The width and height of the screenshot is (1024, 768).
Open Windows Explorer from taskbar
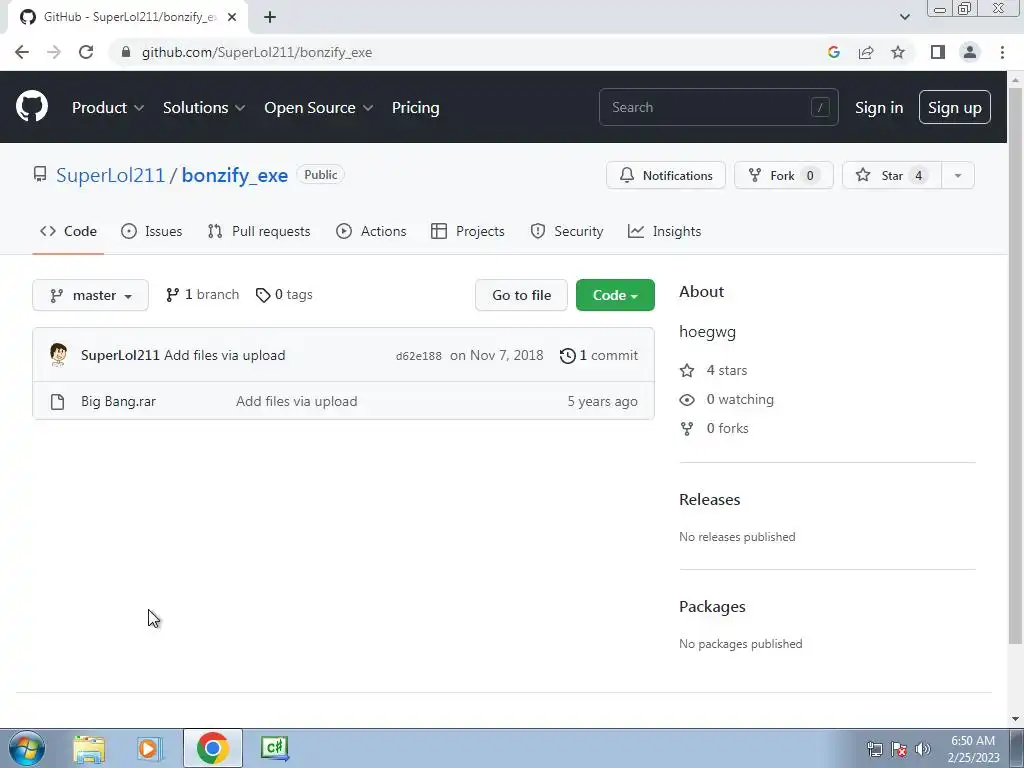pyautogui.click(x=89, y=748)
